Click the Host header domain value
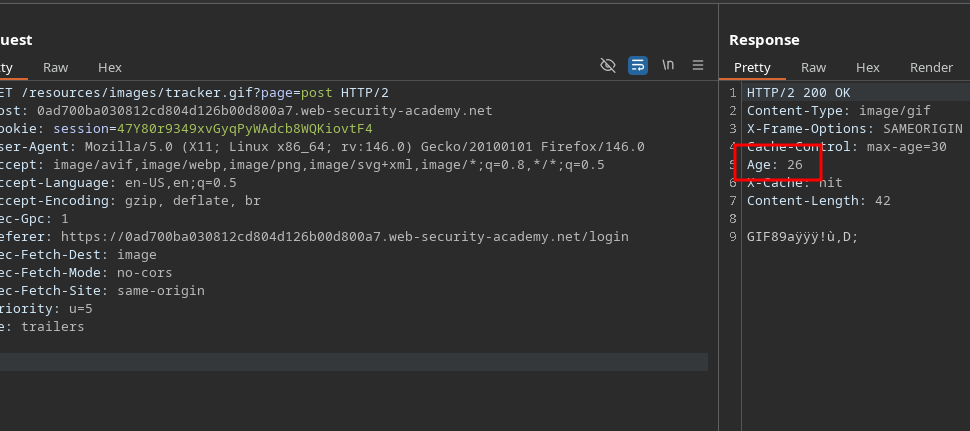This screenshot has height=431, width=970. pyautogui.click(x=264, y=111)
